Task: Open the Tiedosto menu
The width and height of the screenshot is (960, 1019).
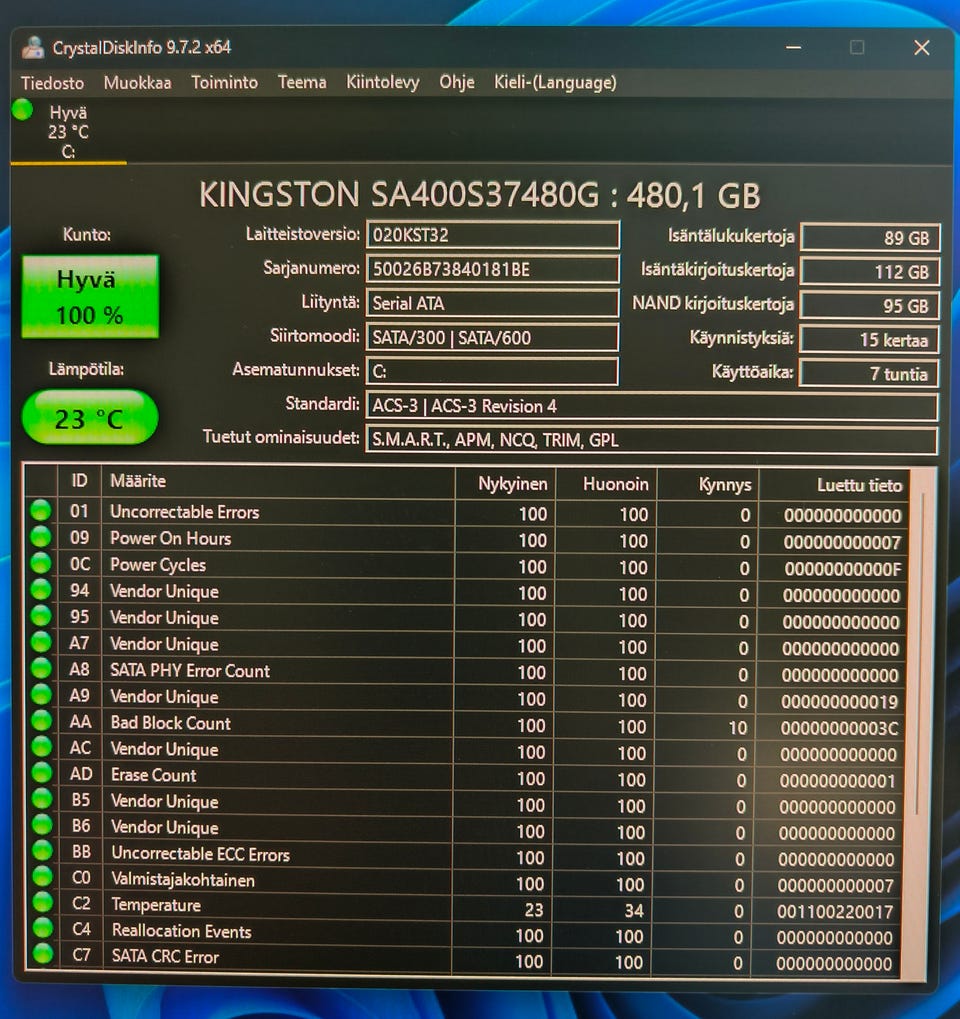Action: 53,83
